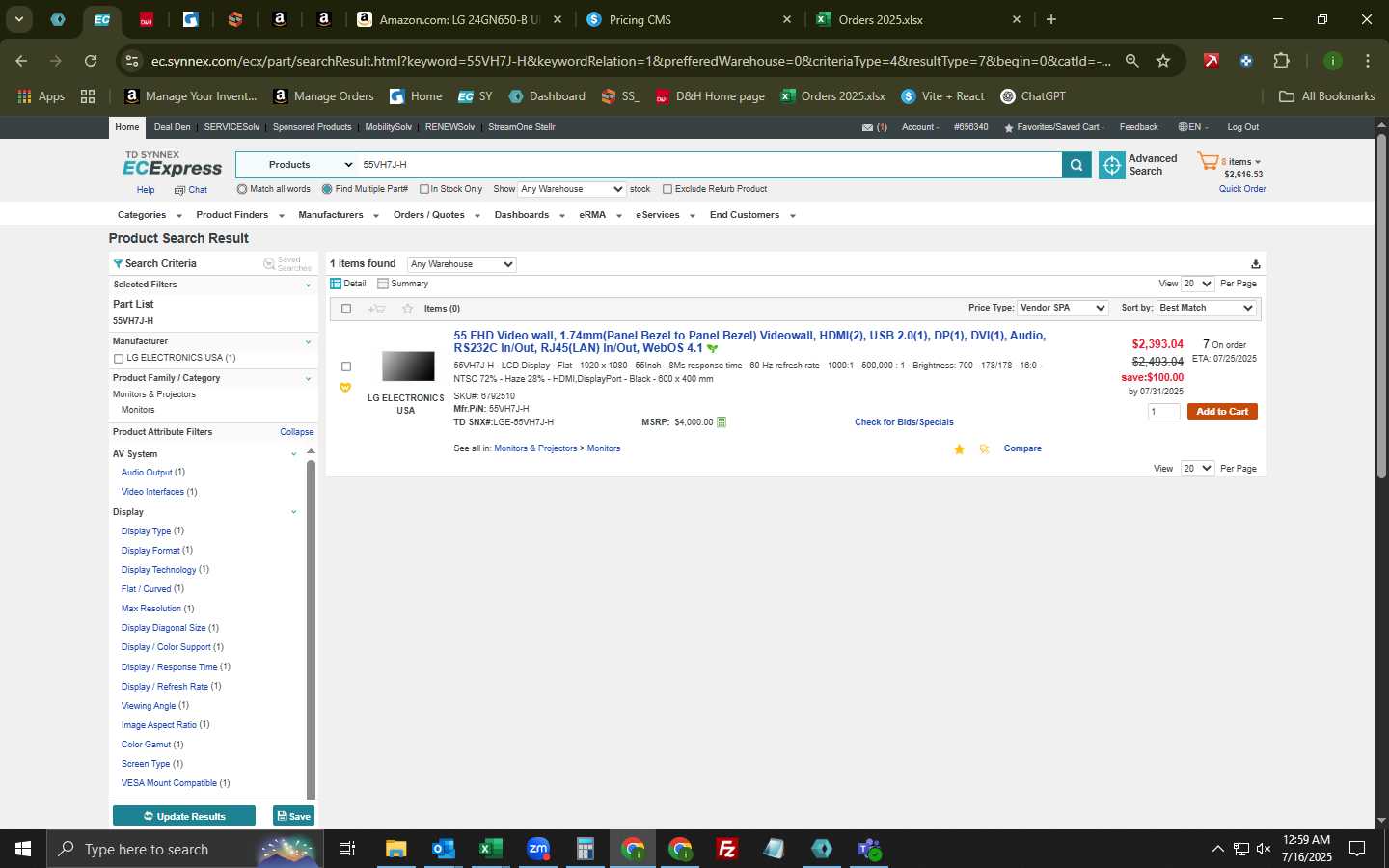Viewport: 1389px width, 868px height.
Task: Select the 55VH7J-H product checkbox
Action: (346, 366)
